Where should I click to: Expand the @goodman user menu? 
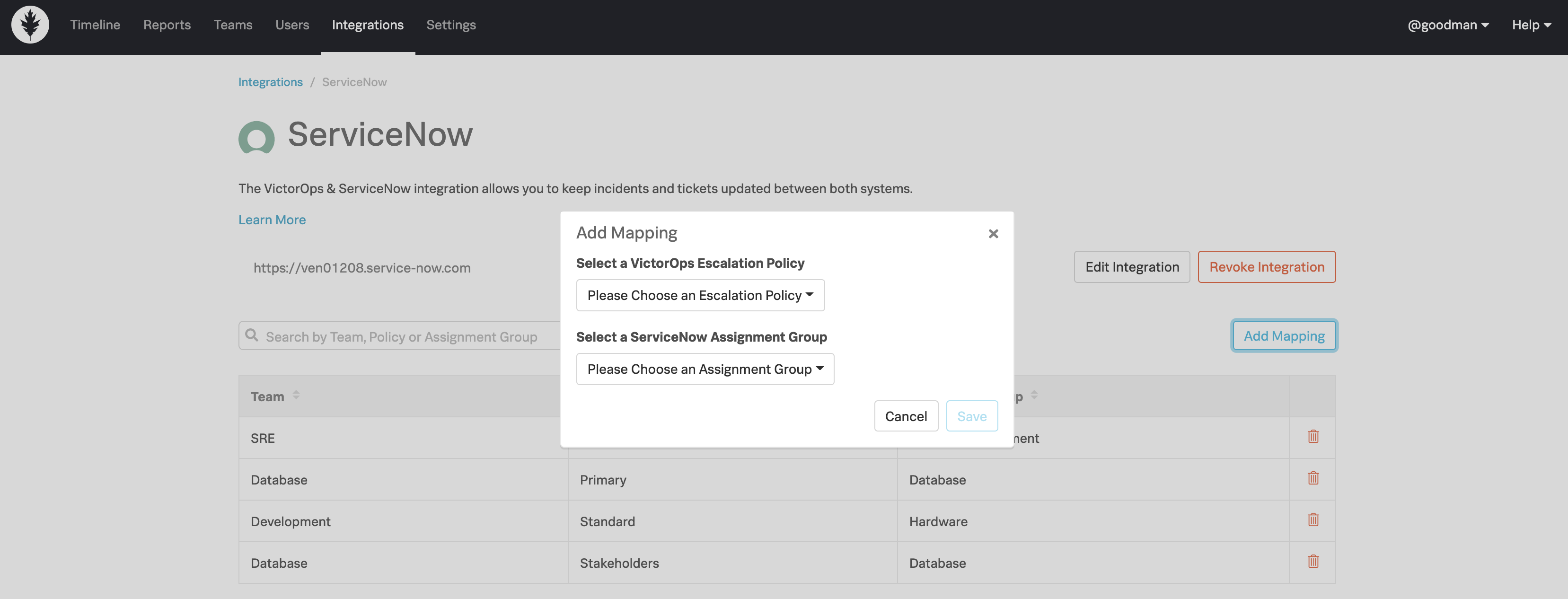pos(1448,25)
